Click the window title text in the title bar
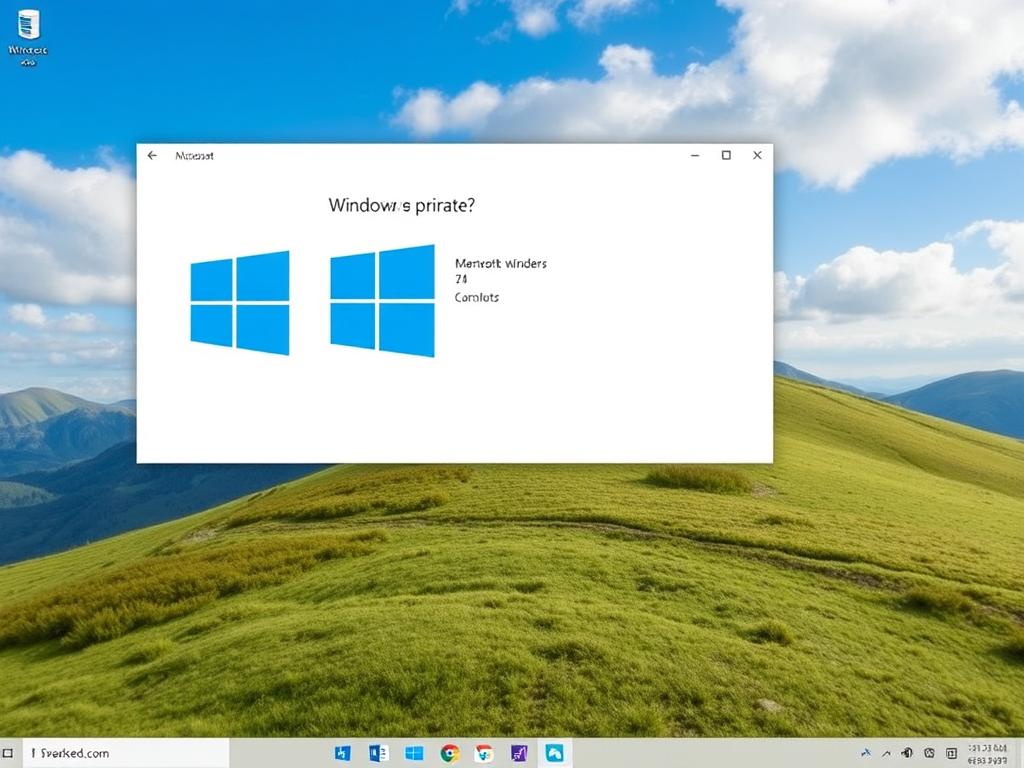 coord(194,155)
